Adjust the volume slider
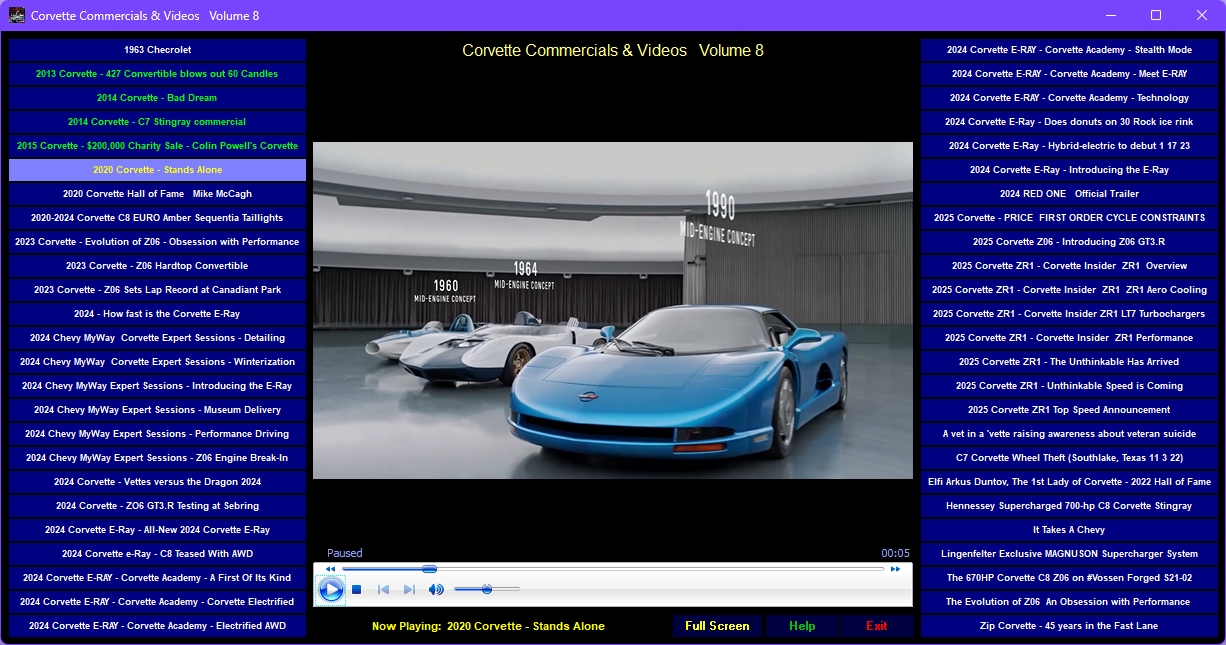 tap(487, 590)
